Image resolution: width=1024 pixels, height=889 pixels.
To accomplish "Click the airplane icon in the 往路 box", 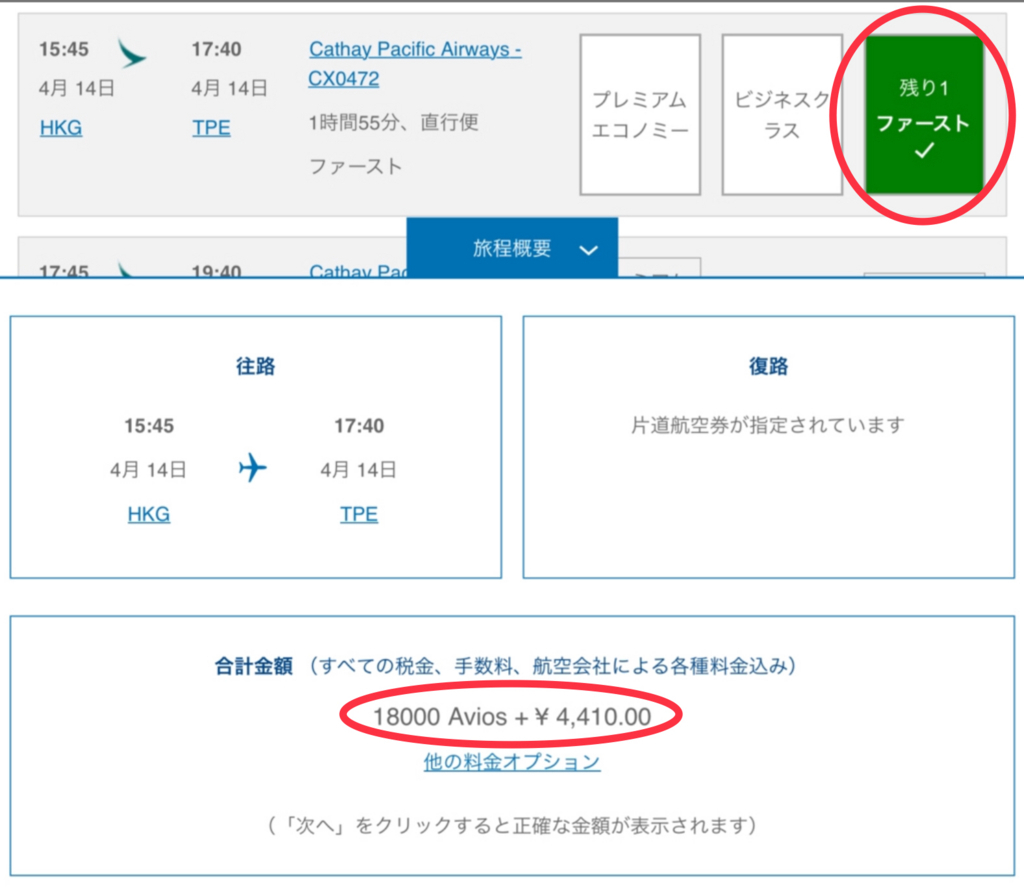I will pos(253,468).
